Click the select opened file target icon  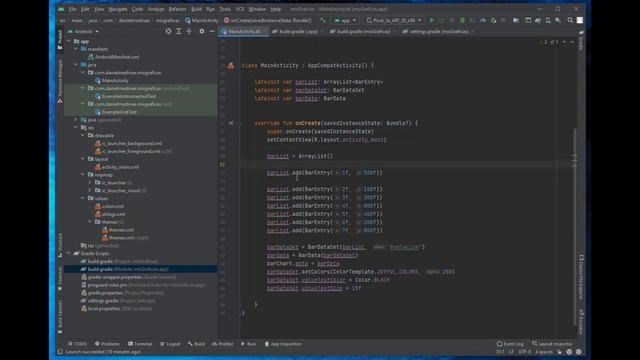pos(168,31)
